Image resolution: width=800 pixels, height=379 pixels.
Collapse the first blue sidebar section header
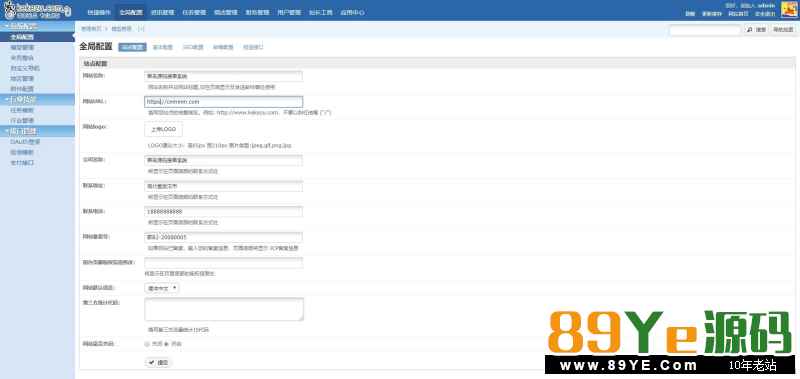pos(37,26)
